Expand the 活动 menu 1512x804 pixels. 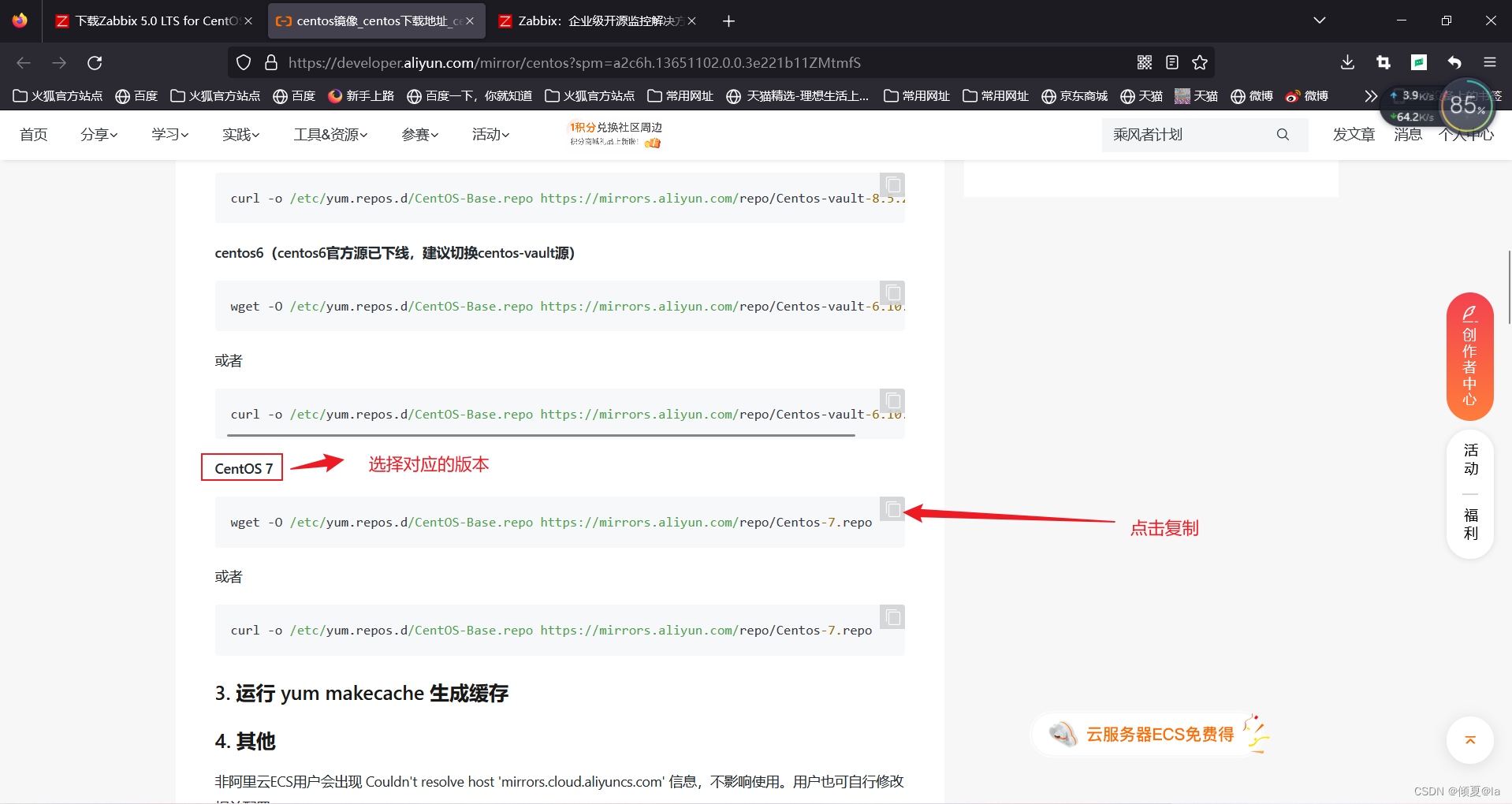click(491, 135)
